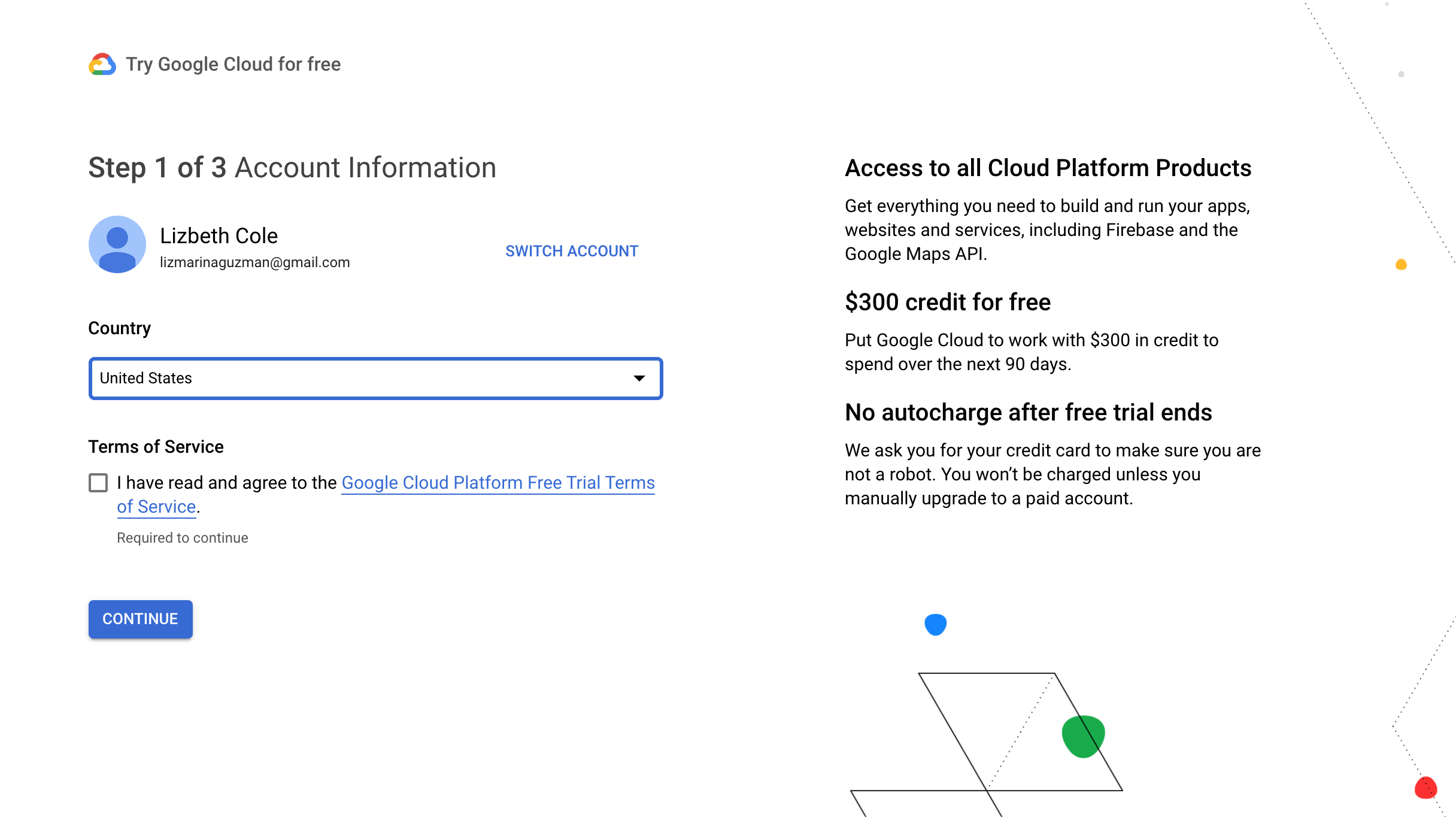
Task: Open Google Cloud Platform Free Trial Terms link
Action: pyautogui.click(x=498, y=483)
